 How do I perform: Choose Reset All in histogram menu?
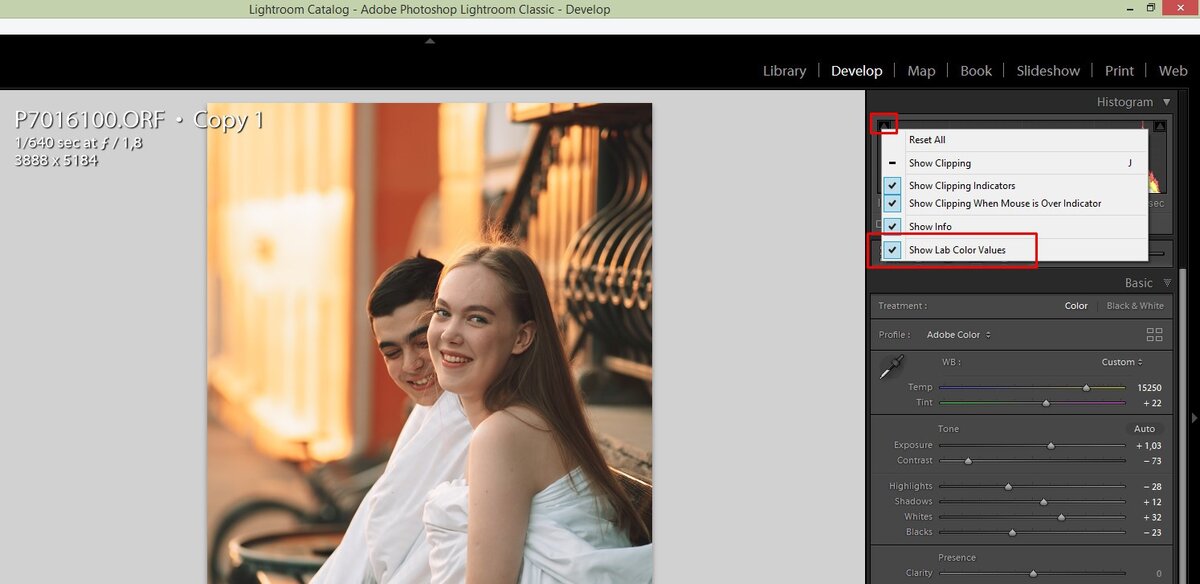(1015, 140)
